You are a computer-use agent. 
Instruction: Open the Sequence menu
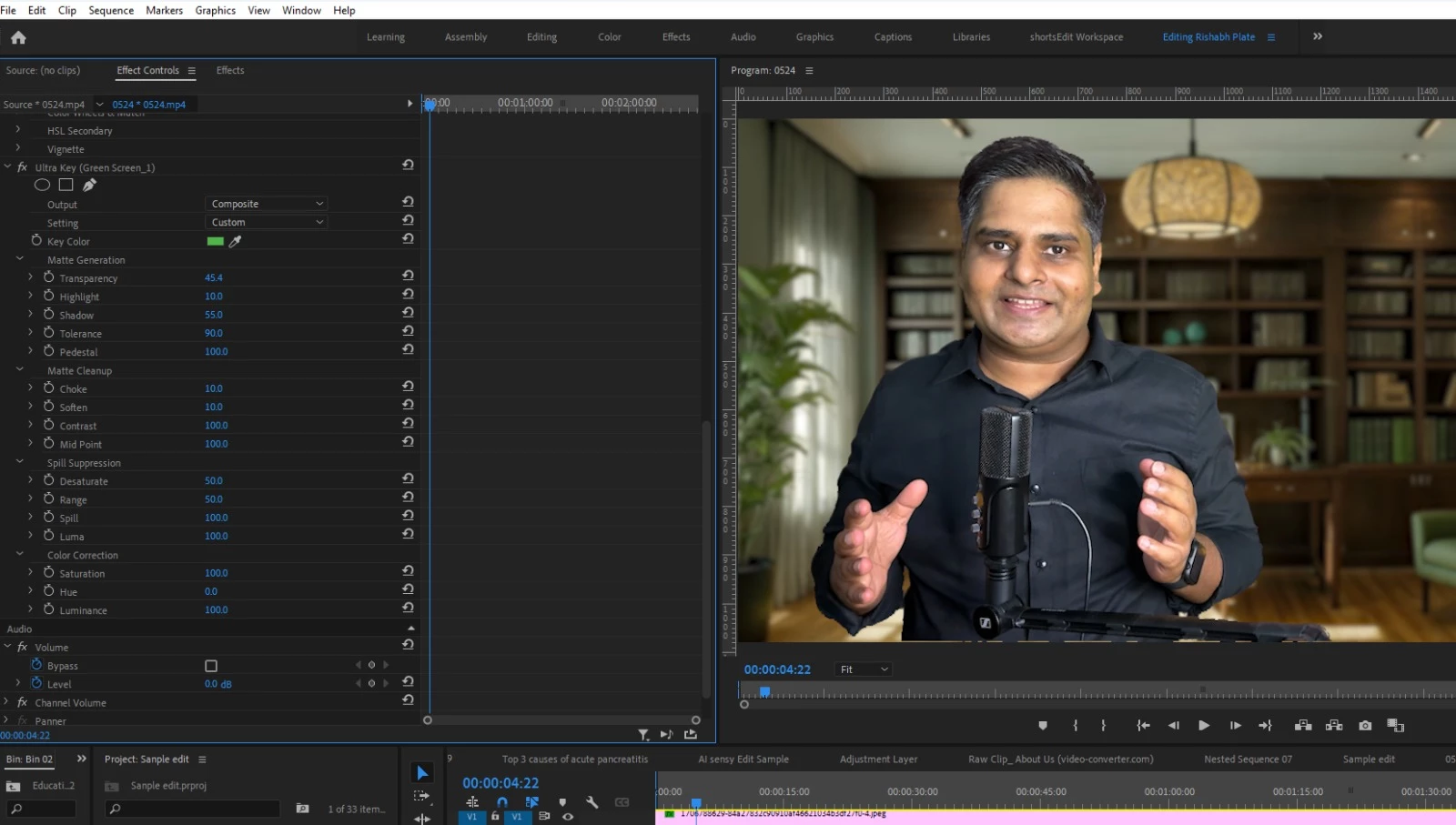[x=111, y=10]
